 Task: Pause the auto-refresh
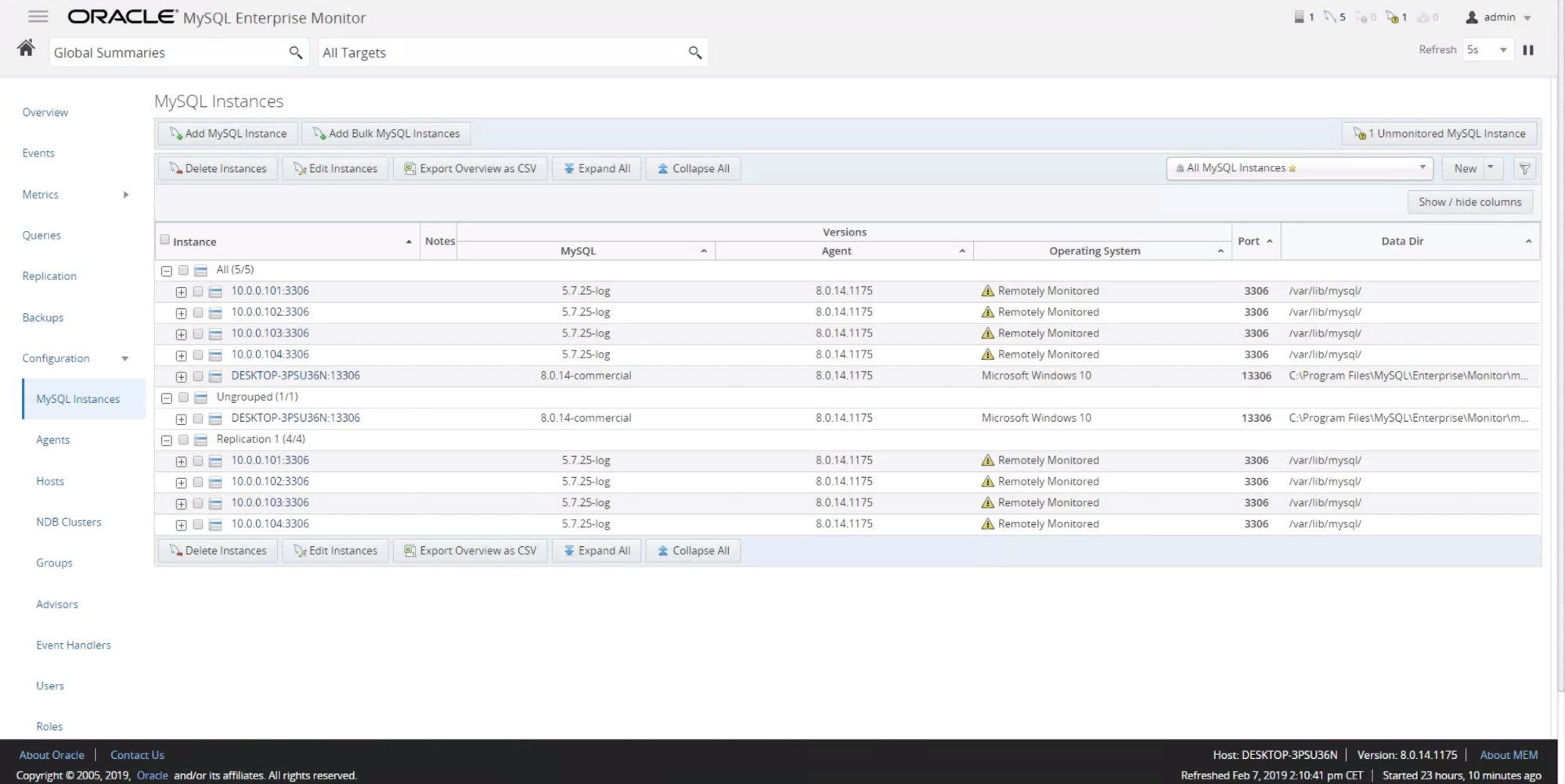pos(1527,50)
